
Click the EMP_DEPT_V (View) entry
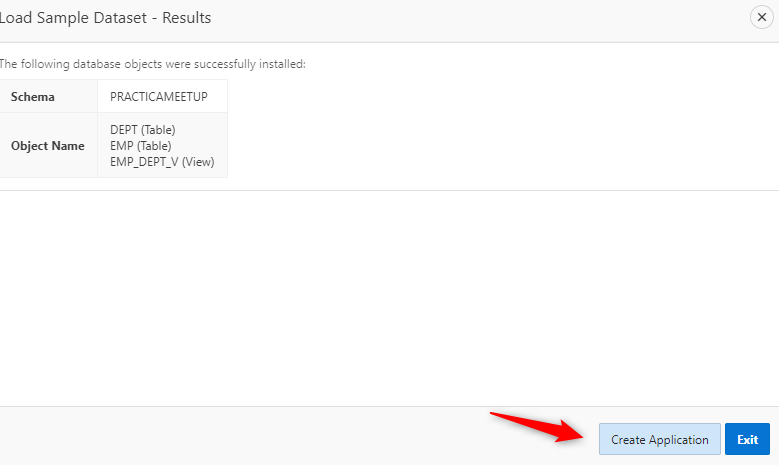coord(162,162)
